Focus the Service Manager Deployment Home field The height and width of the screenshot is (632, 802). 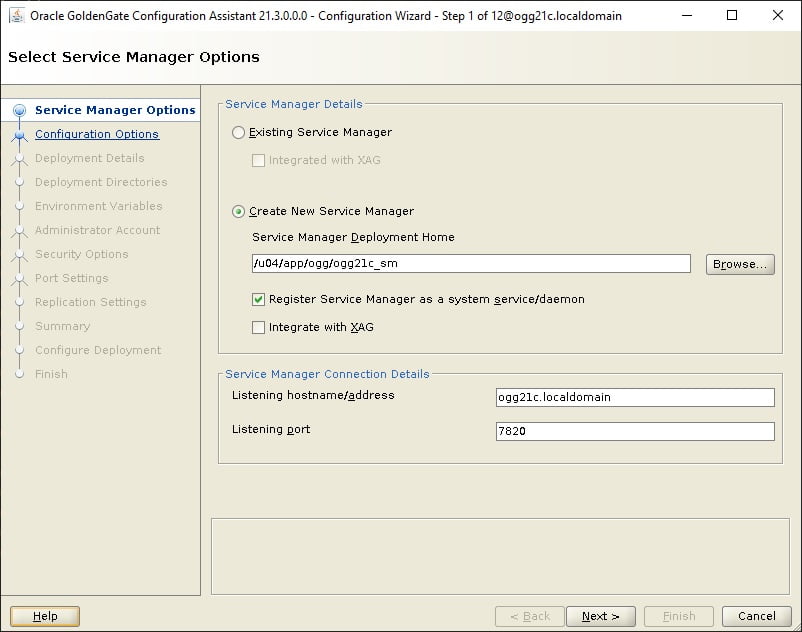(x=471, y=263)
